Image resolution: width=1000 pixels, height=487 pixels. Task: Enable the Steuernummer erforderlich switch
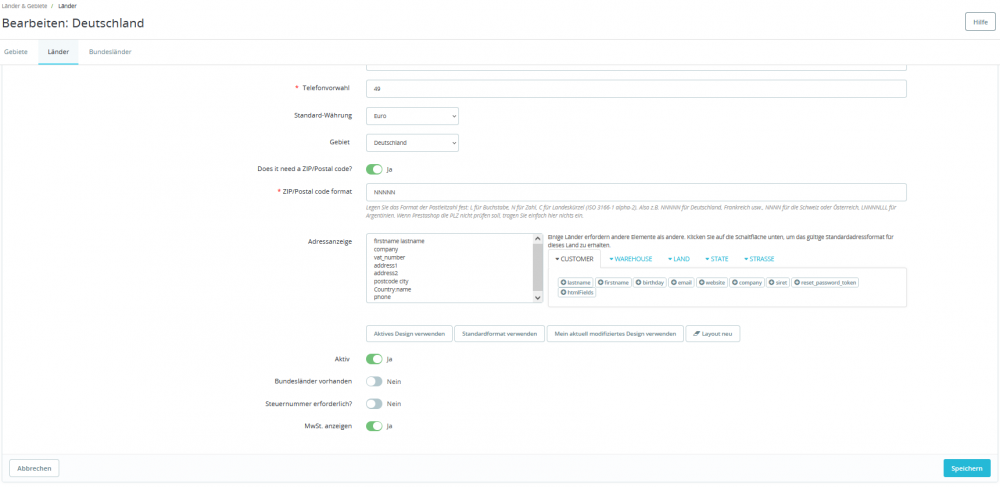(x=374, y=403)
